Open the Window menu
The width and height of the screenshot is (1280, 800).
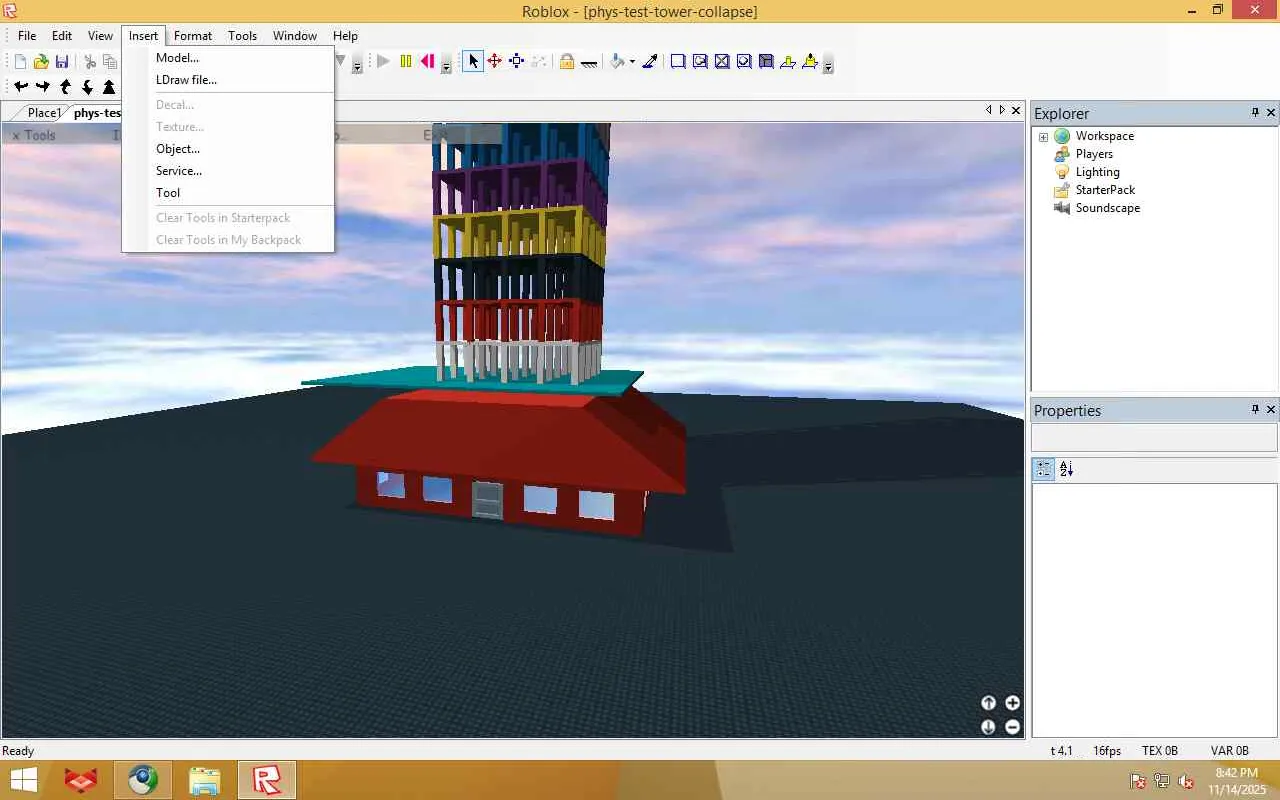[x=295, y=36]
